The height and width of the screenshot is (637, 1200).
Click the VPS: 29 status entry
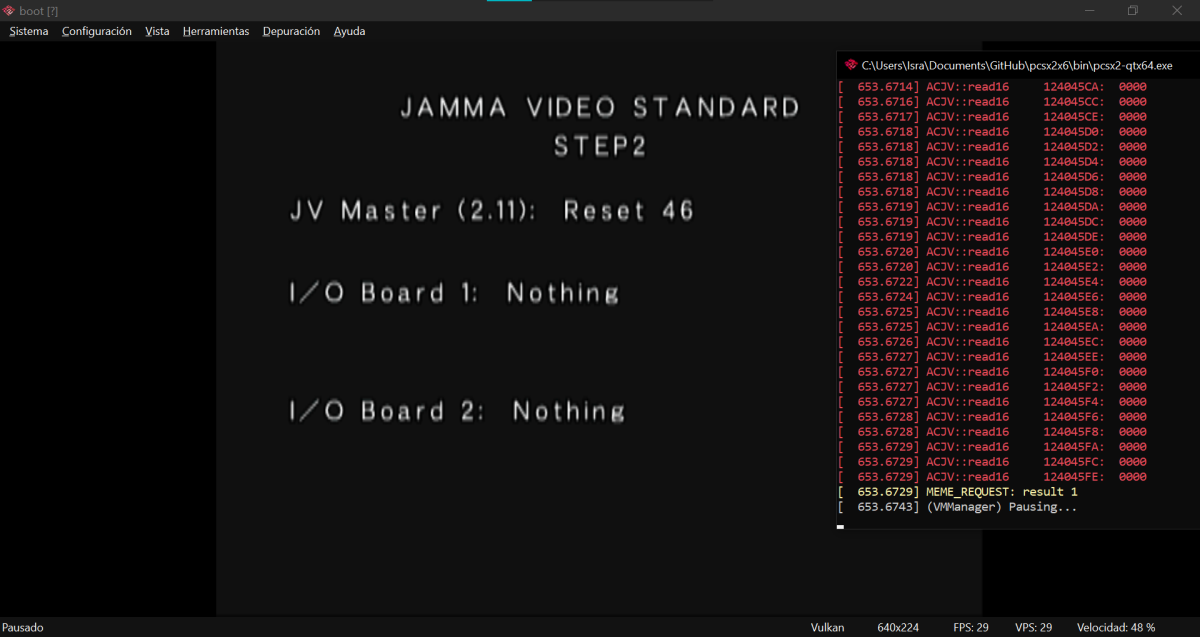click(1033, 627)
